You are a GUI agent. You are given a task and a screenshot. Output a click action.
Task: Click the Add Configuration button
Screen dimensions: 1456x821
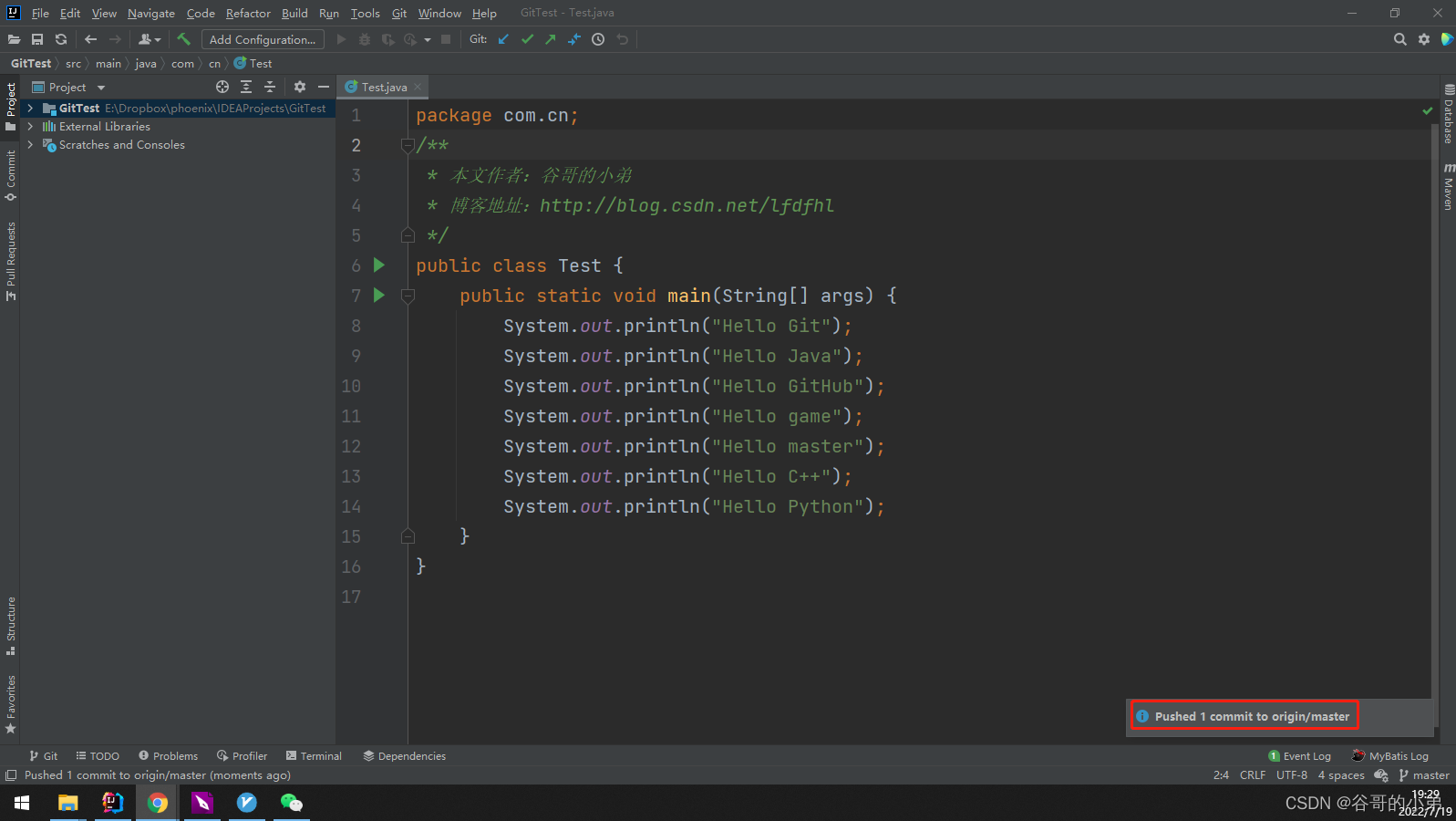[263, 39]
